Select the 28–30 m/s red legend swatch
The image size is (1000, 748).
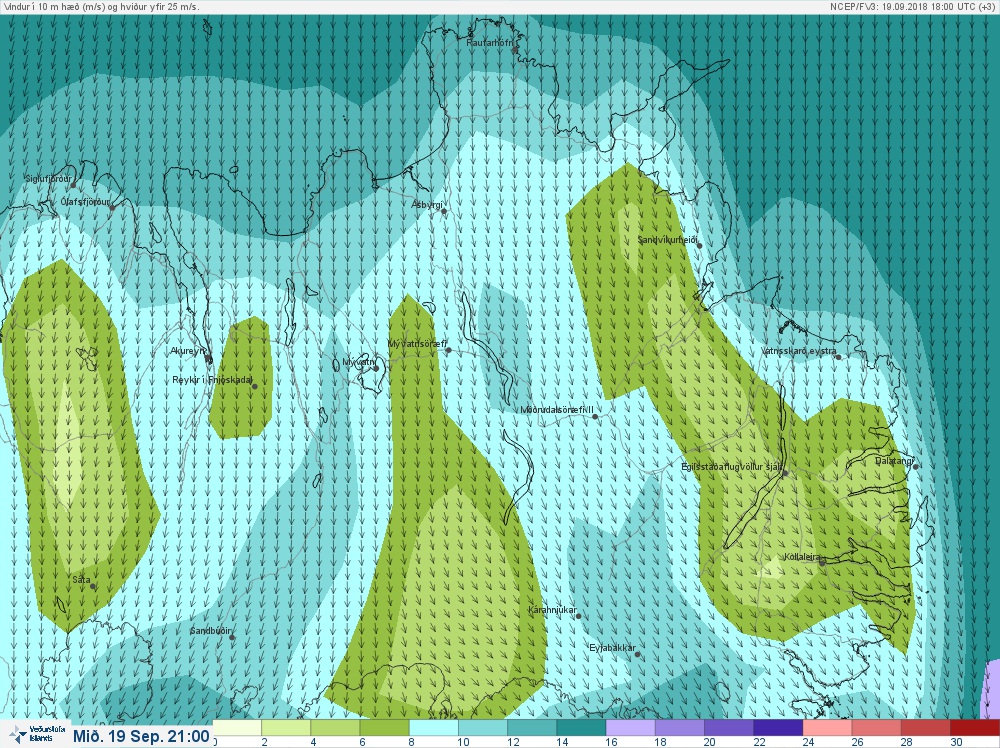(x=925, y=728)
